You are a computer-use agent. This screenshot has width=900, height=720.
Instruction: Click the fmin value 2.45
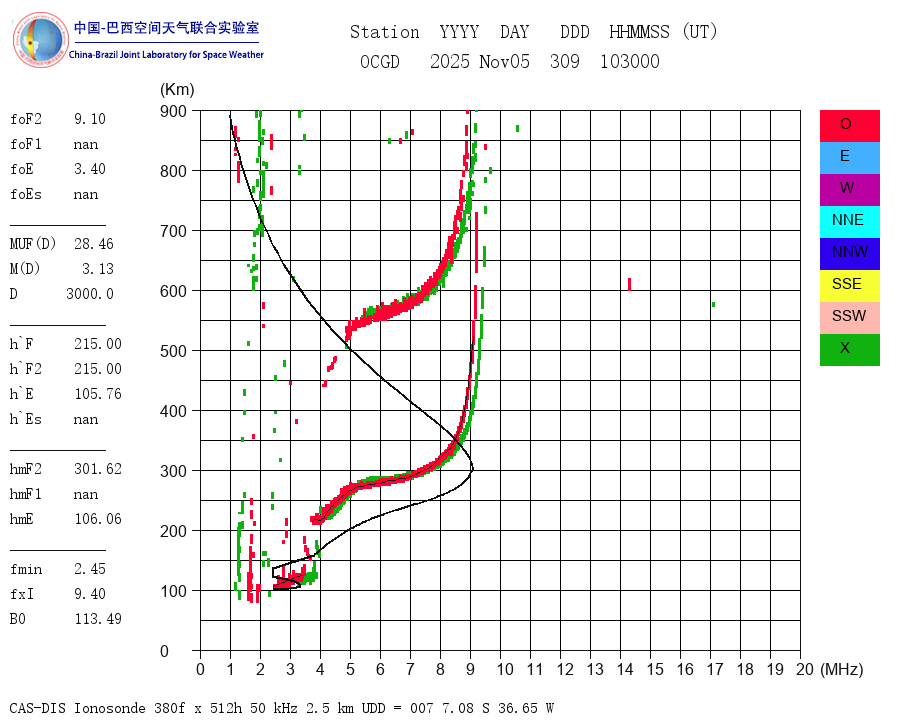pos(90,569)
